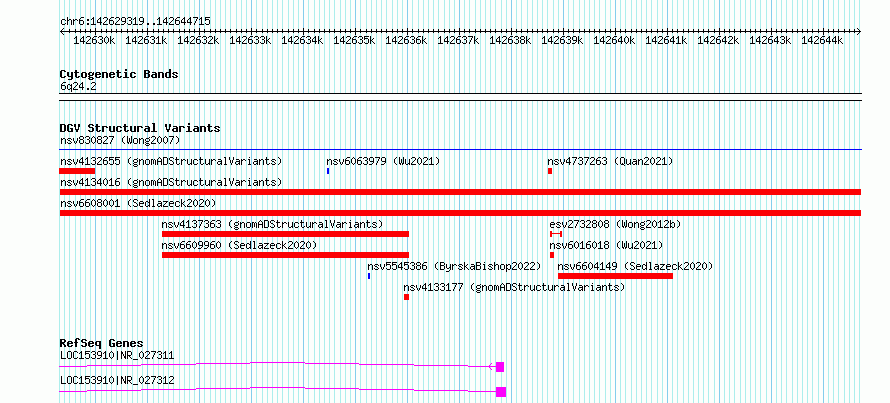Click the small red marker under nsv4133177

[x=406, y=297]
